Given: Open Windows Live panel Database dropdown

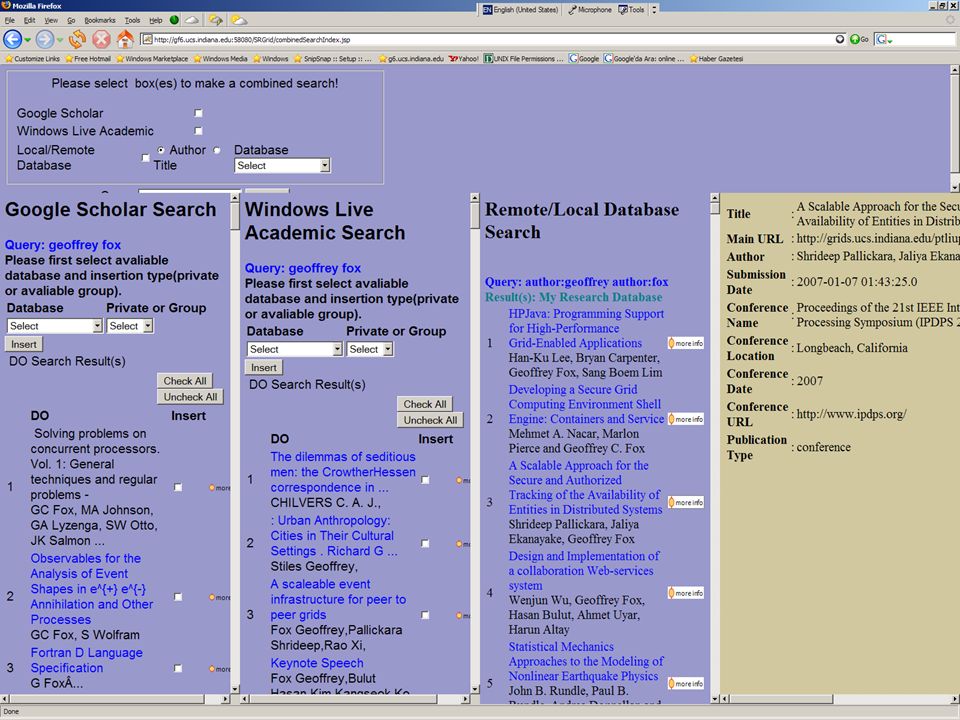Looking at the screenshot, I should pyautogui.click(x=294, y=349).
